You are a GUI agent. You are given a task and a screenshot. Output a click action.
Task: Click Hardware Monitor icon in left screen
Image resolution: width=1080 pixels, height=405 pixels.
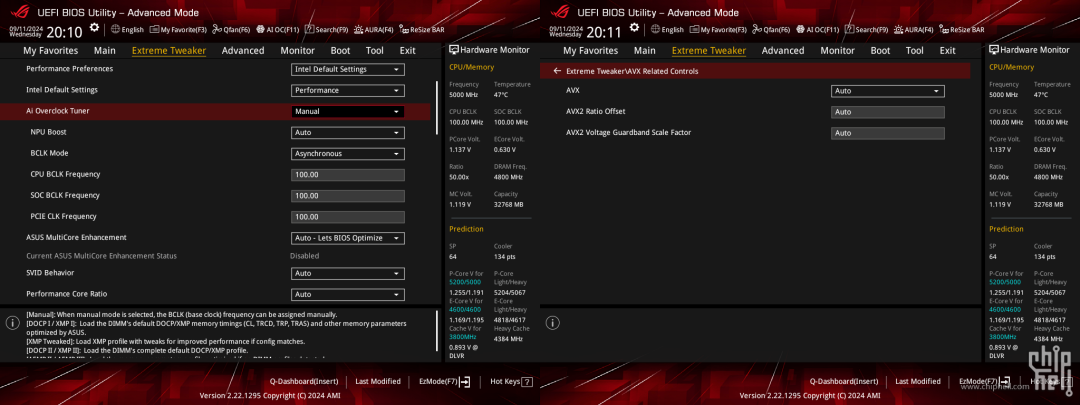tap(454, 50)
